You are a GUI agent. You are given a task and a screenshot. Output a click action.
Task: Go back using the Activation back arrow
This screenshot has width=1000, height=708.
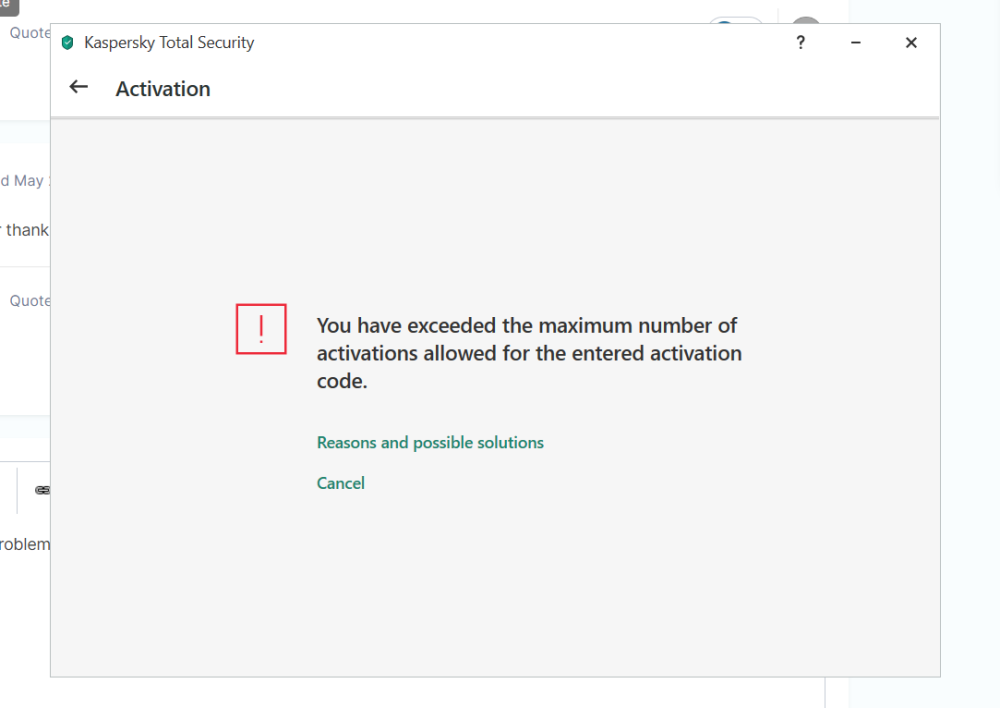(x=78, y=87)
